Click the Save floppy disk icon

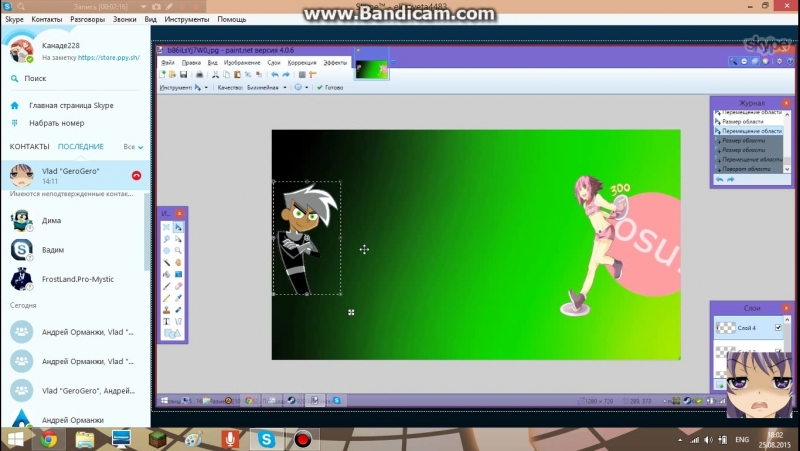click(183, 74)
